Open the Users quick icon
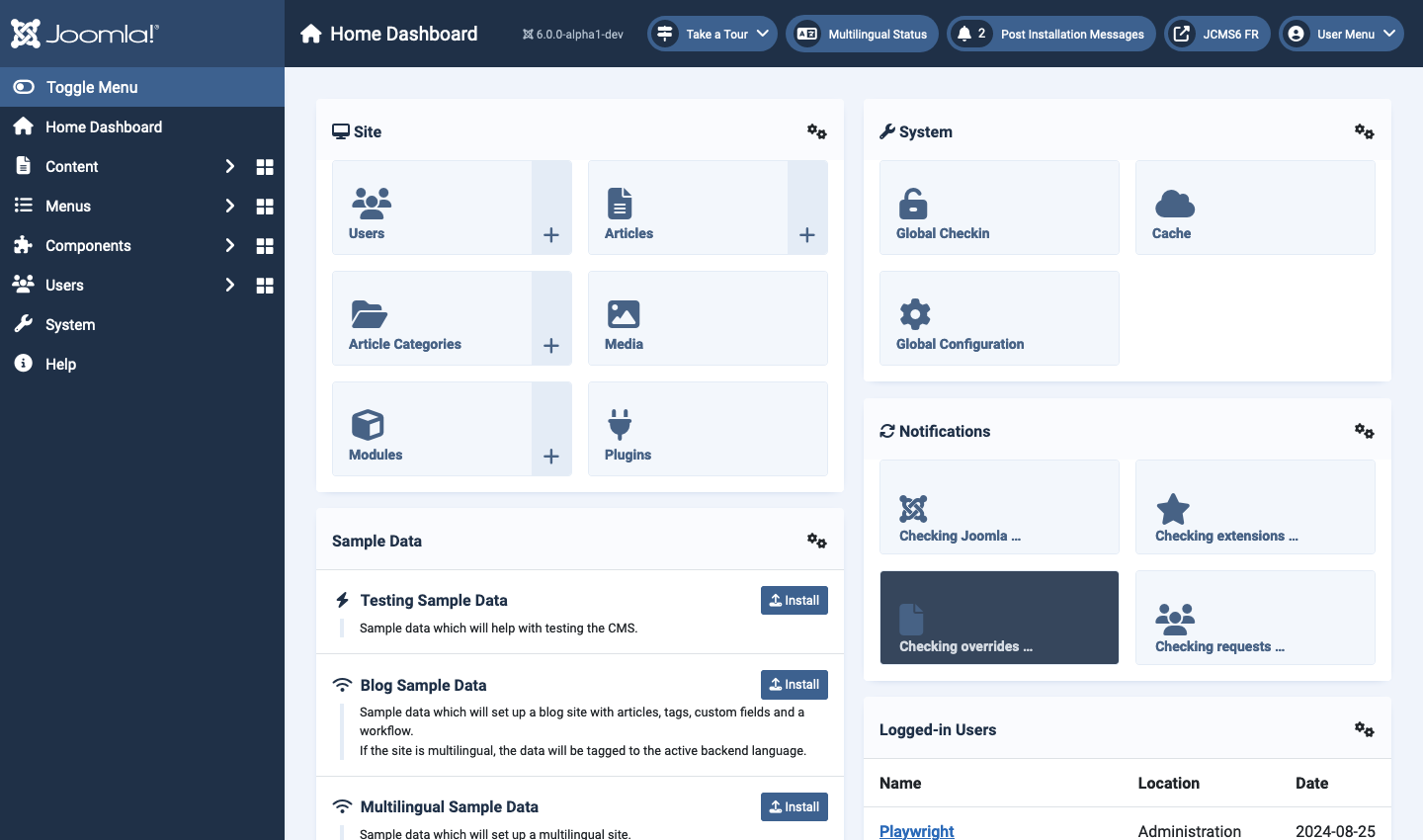 (432, 208)
